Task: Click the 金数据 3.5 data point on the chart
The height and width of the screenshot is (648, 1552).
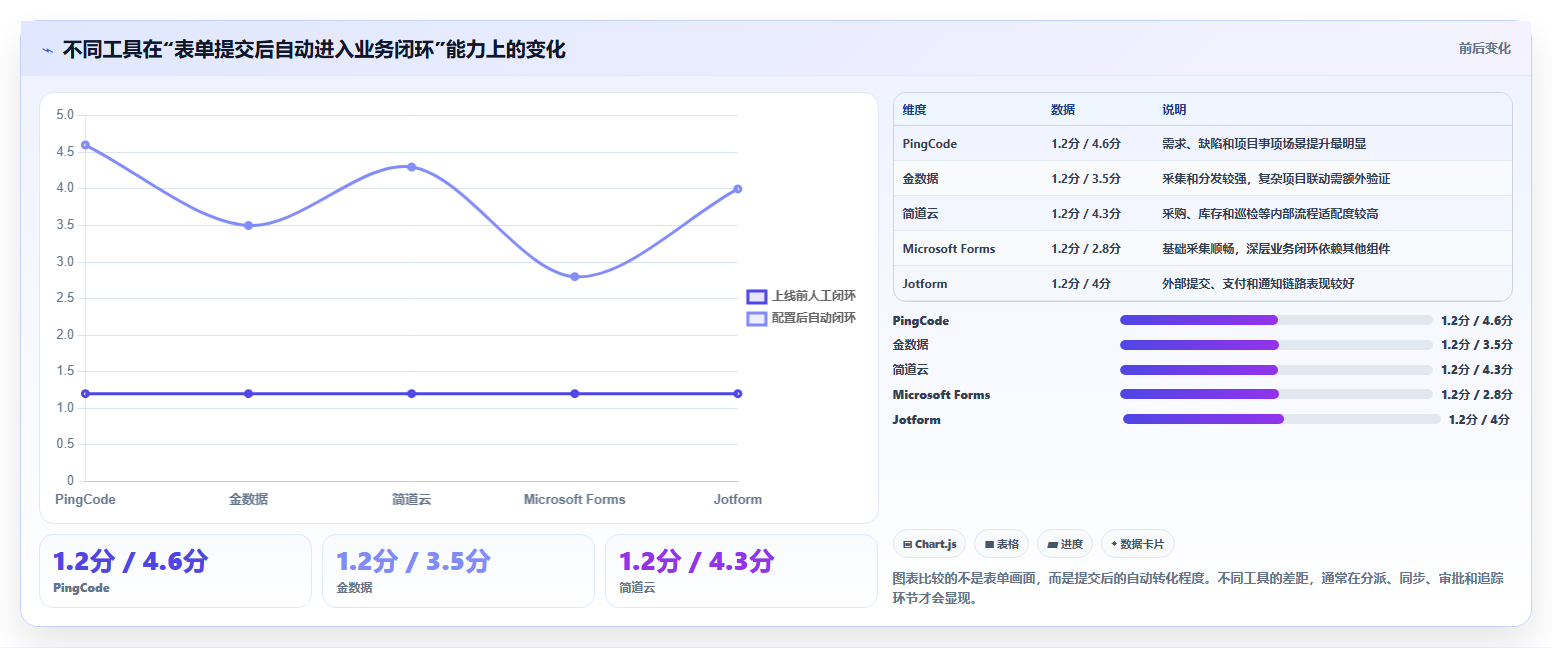Action: pos(248,225)
